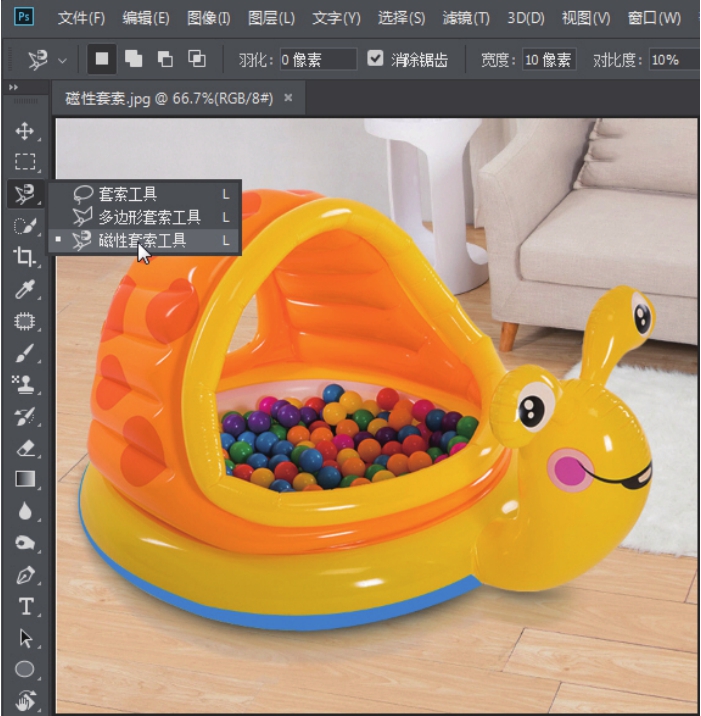Select the Ellipse shape tool
This screenshot has width=701, height=716.
click(x=25, y=669)
